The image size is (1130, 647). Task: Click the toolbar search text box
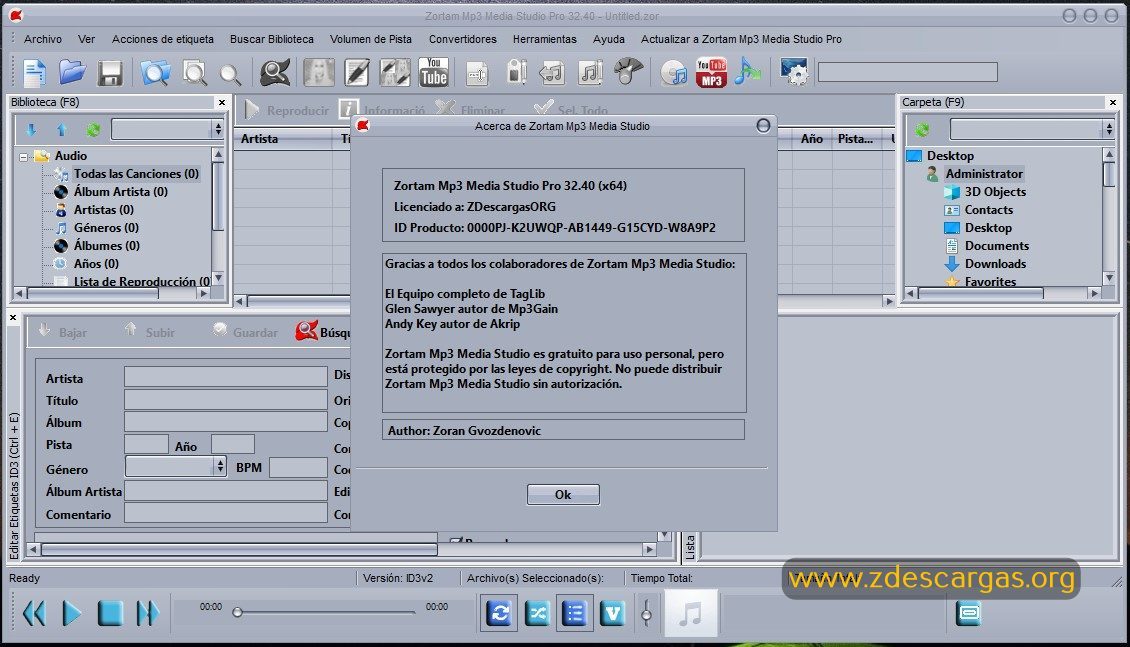point(907,71)
